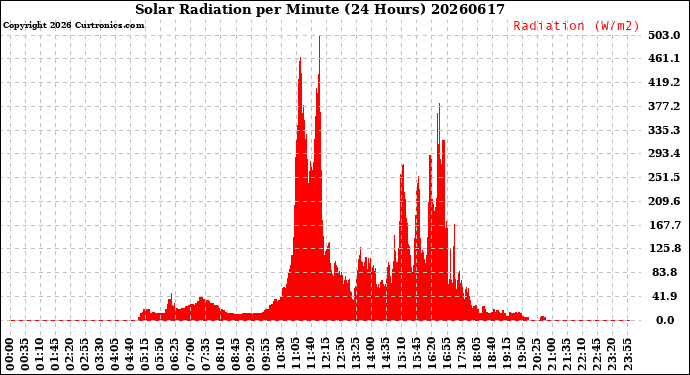This screenshot has height=375, width=690.
Task: Click the 09:20 time axis label
Action: 251,355
